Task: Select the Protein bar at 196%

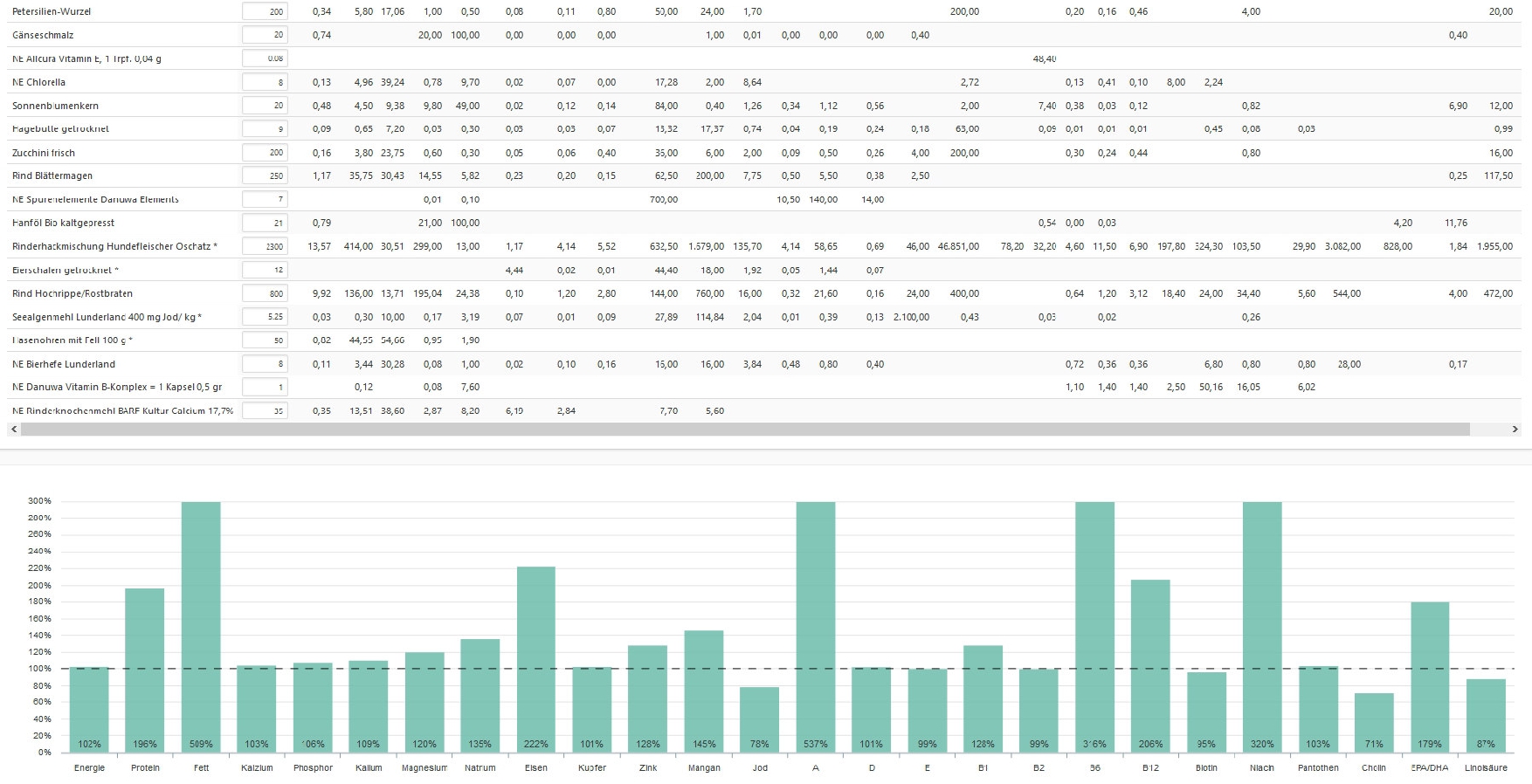Action: pyautogui.click(x=145, y=670)
